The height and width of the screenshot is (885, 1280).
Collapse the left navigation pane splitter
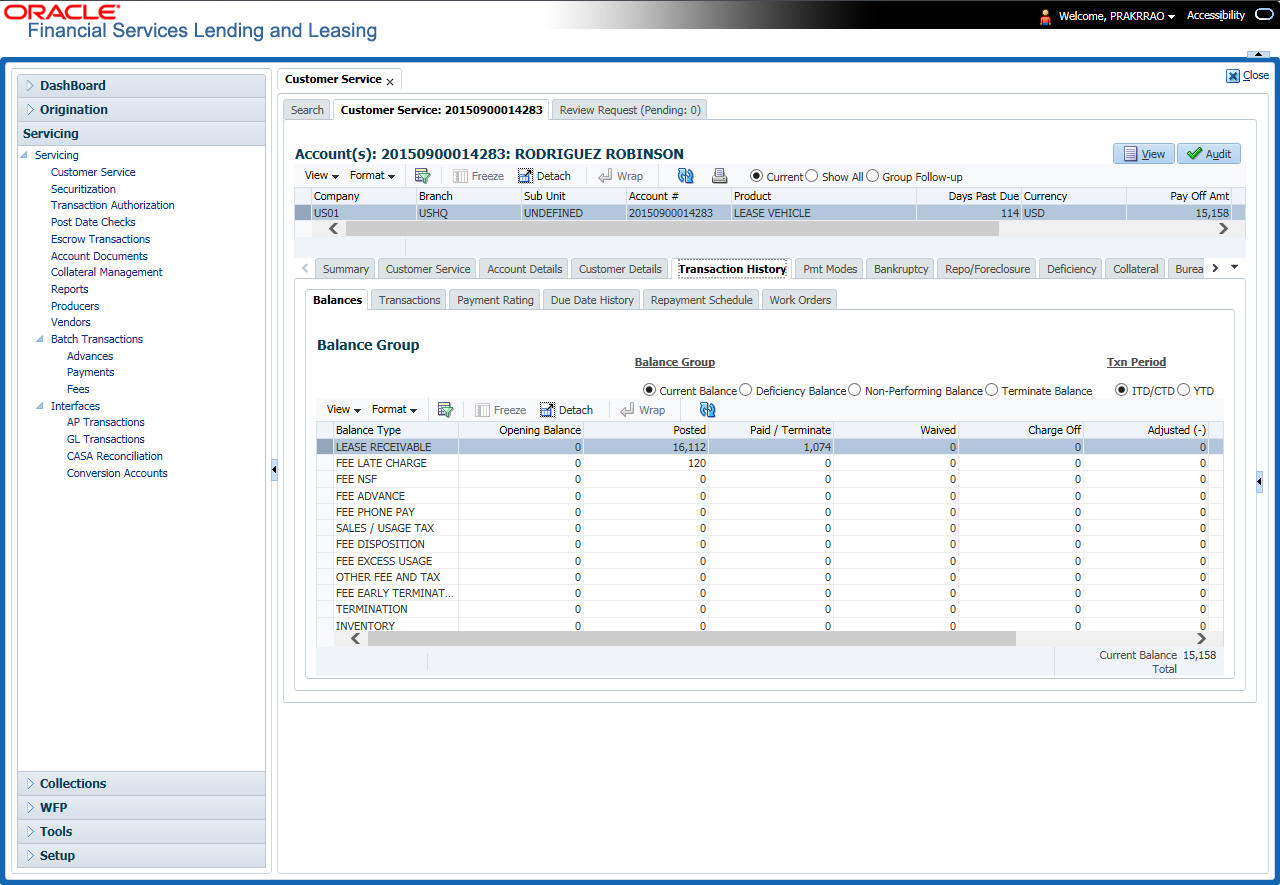(274, 471)
